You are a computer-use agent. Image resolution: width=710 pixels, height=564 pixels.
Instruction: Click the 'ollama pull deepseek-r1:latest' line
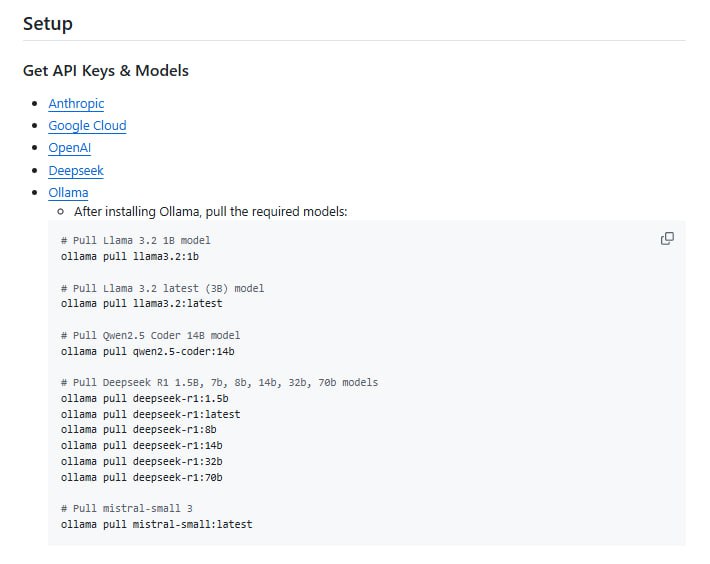tap(150, 414)
